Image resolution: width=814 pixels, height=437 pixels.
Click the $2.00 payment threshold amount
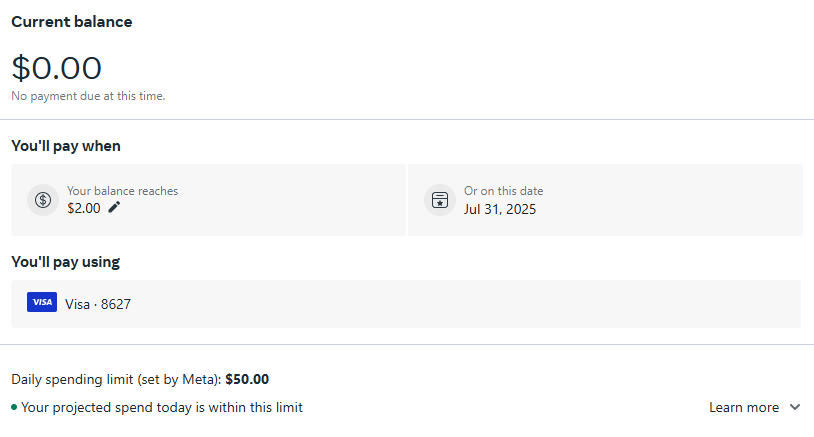coord(84,208)
